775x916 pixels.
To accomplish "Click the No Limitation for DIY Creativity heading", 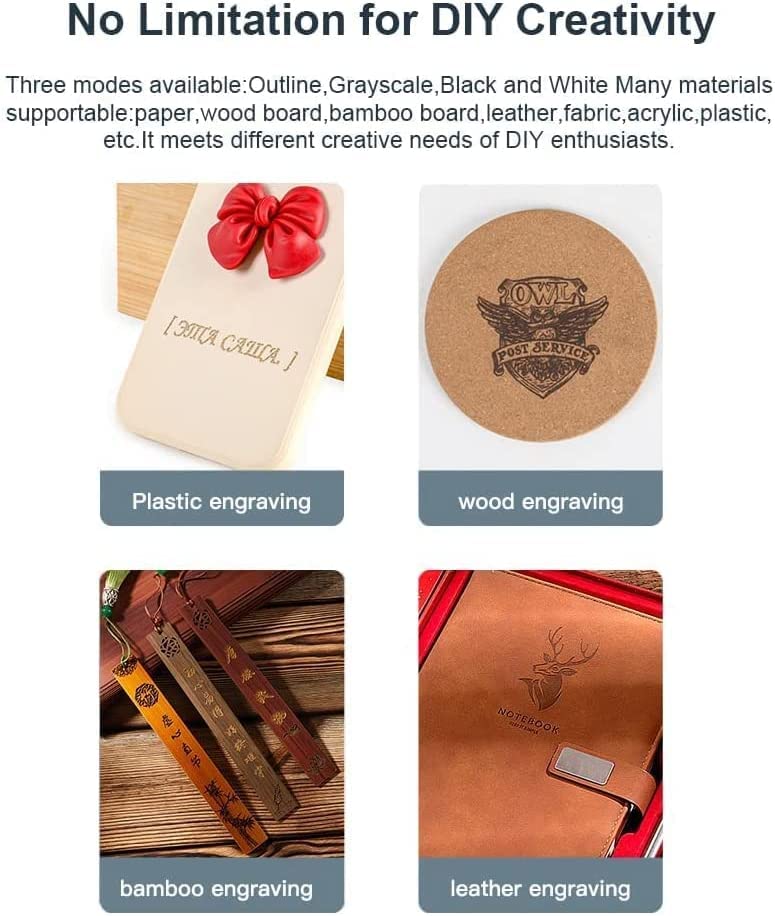I will click(391, 20).
